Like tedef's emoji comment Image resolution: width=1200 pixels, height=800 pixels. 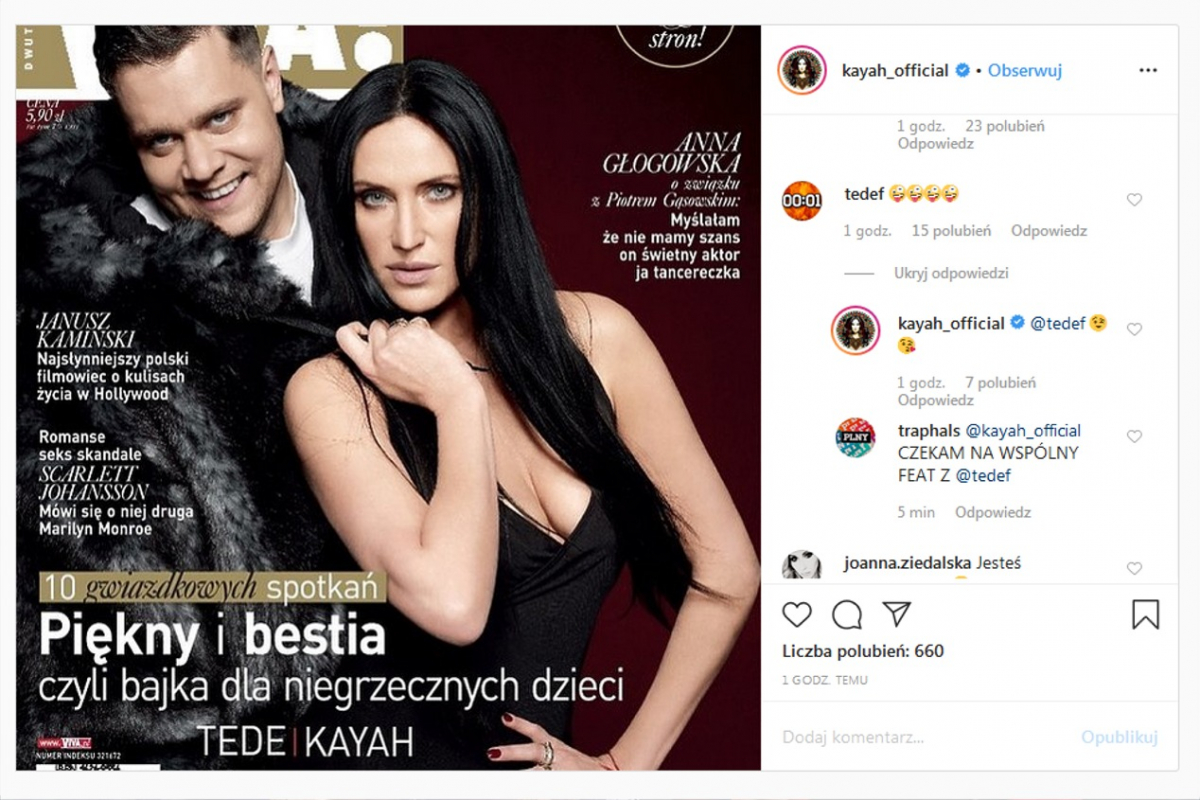coord(1134,200)
